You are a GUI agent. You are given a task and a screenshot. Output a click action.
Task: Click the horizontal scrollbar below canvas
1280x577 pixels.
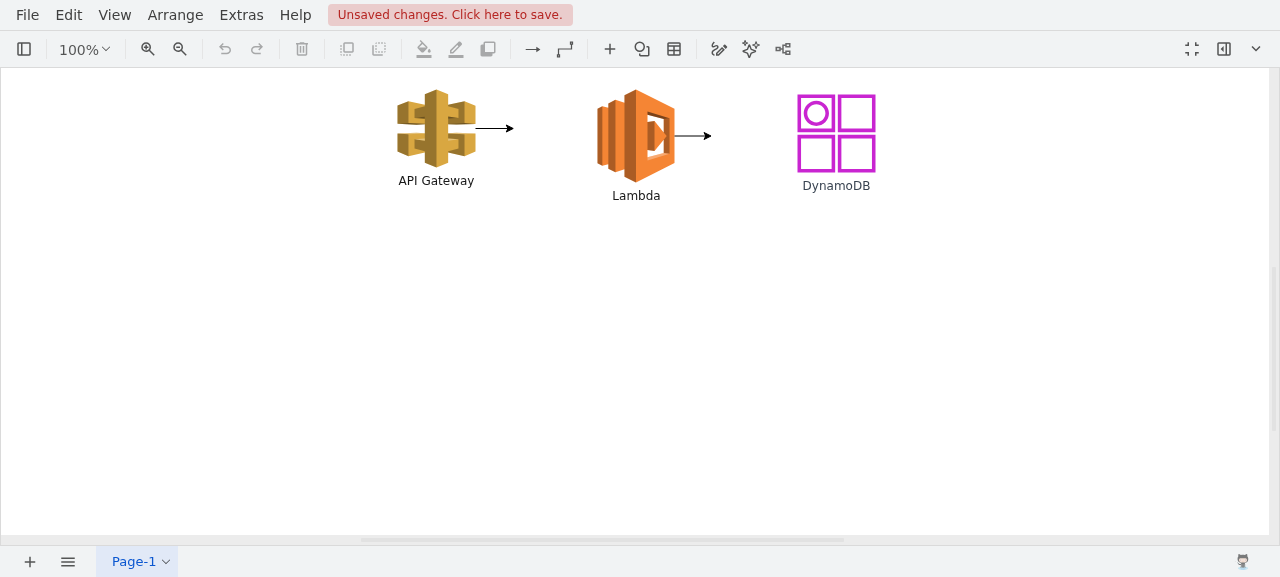click(x=602, y=540)
